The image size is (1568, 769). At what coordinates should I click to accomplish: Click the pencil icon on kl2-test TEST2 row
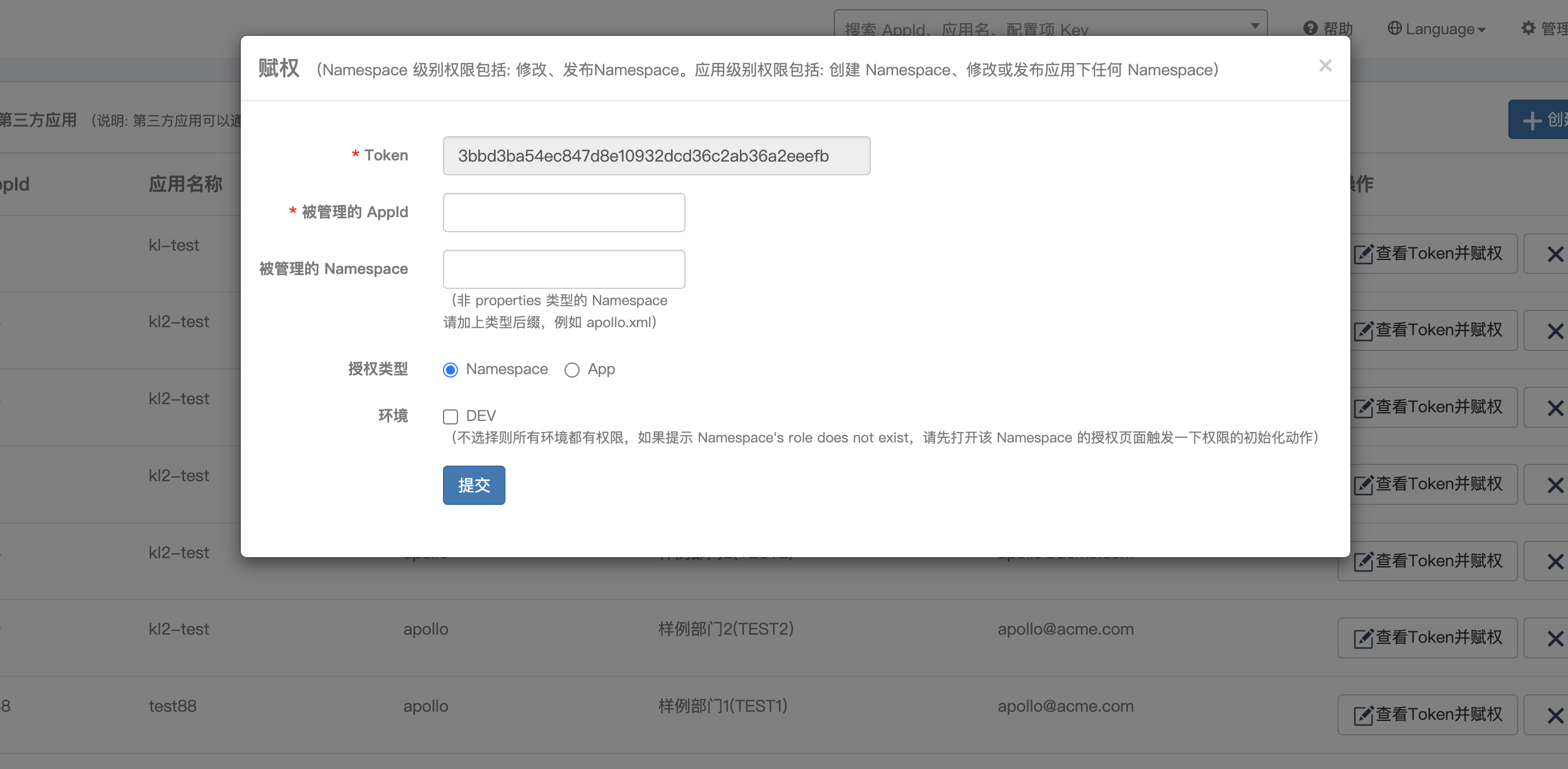(x=1362, y=637)
